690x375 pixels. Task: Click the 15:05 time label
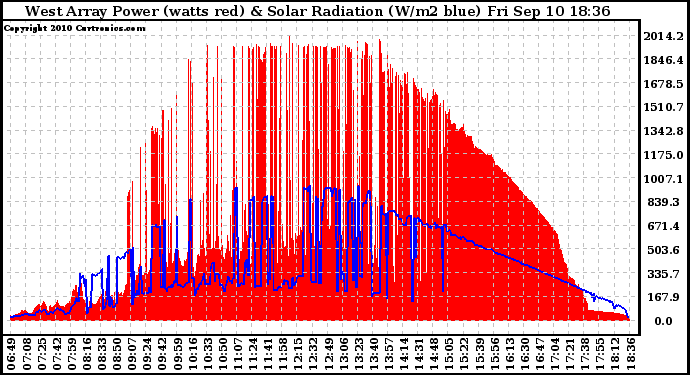[x=449, y=353]
